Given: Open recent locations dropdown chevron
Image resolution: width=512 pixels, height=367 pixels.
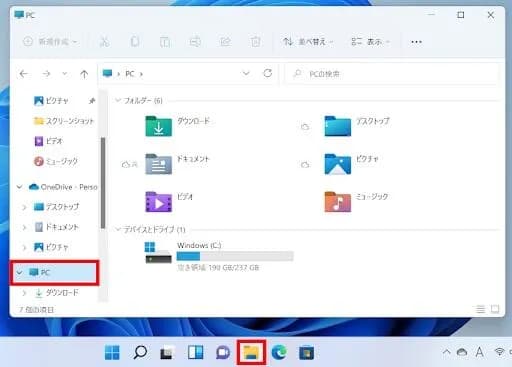Looking at the screenshot, I should coord(65,73).
